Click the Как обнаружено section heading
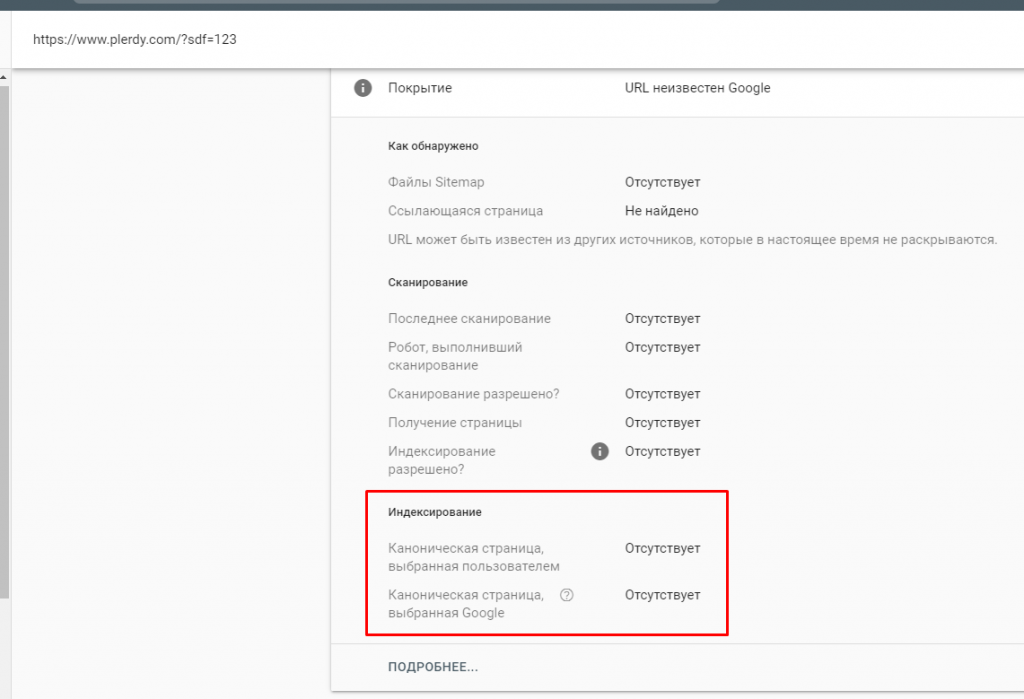The image size is (1024, 699). [433, 146]
